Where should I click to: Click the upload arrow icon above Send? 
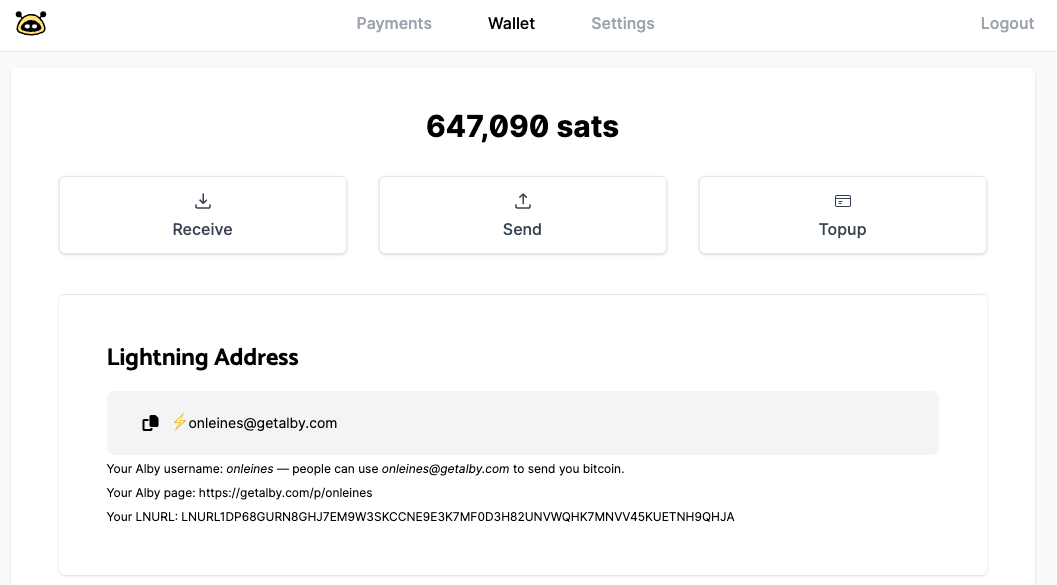tap(522, 201)
